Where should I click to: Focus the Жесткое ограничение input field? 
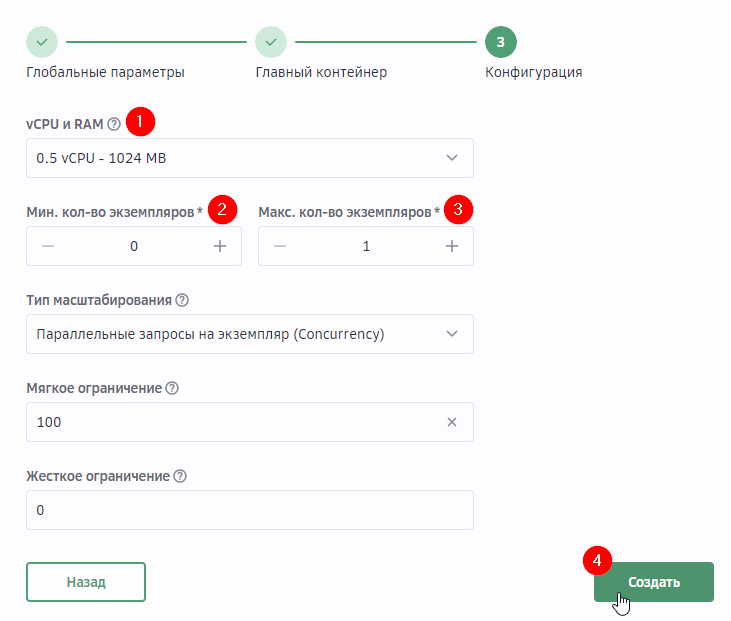(250, 510)
